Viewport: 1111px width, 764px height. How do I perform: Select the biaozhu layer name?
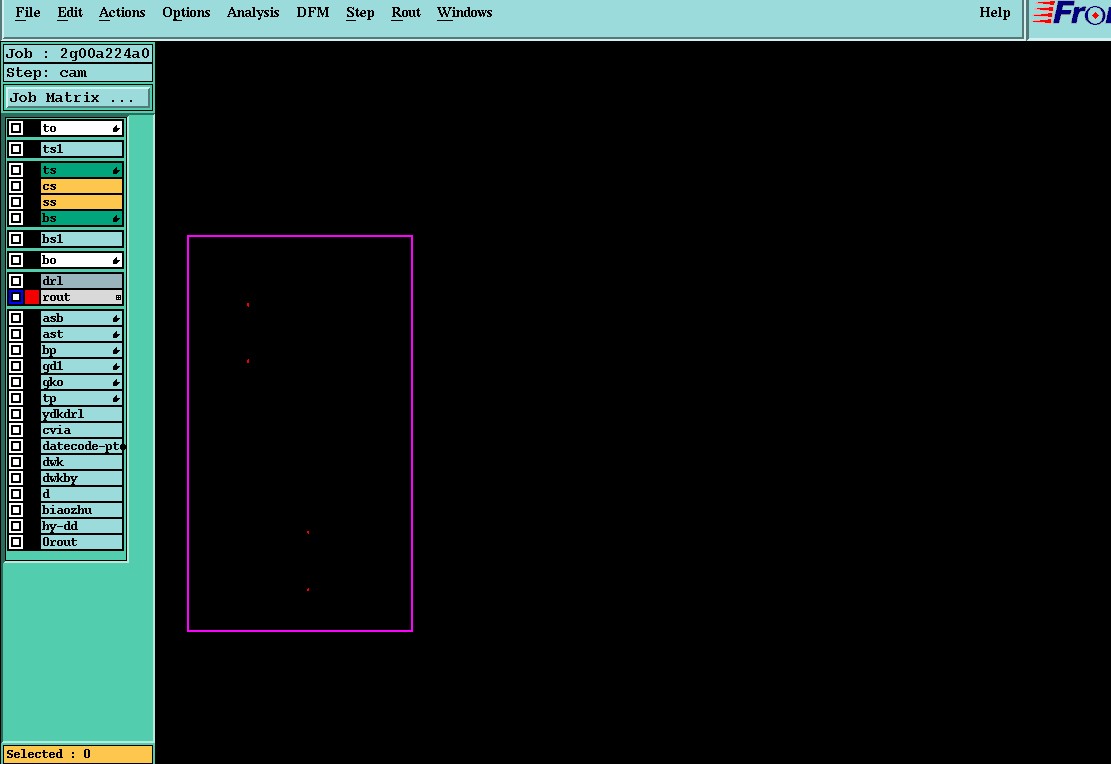pyautogui.click(x=81, y=510)
